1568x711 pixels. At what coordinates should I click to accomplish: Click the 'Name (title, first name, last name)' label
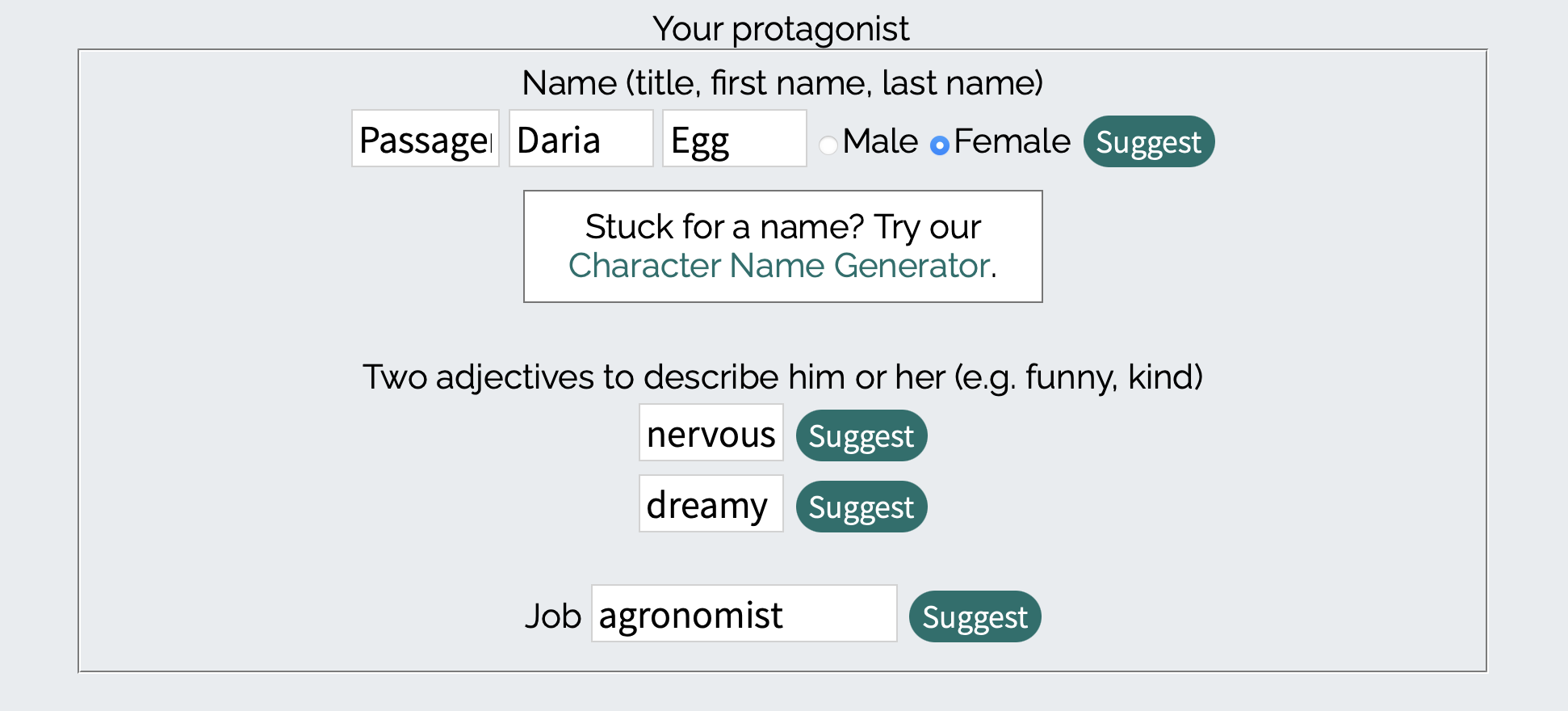tap(782, 83)
